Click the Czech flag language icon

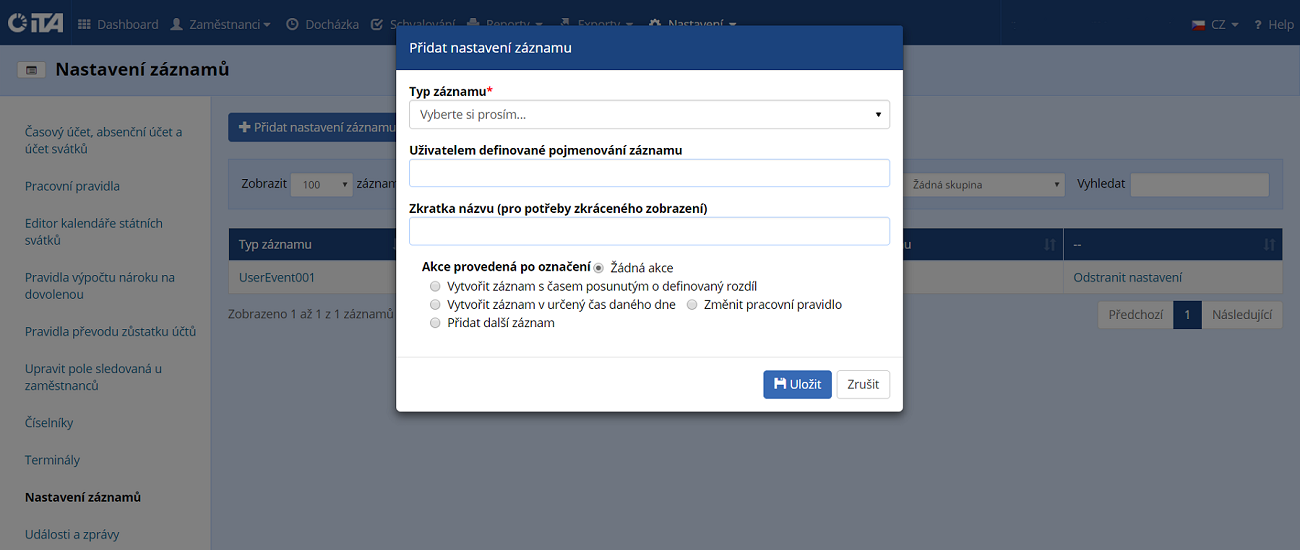click(1199, 24)
